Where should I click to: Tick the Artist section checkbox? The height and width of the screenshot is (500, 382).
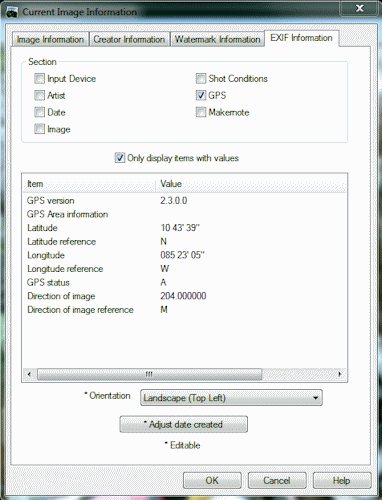(39, 95)
